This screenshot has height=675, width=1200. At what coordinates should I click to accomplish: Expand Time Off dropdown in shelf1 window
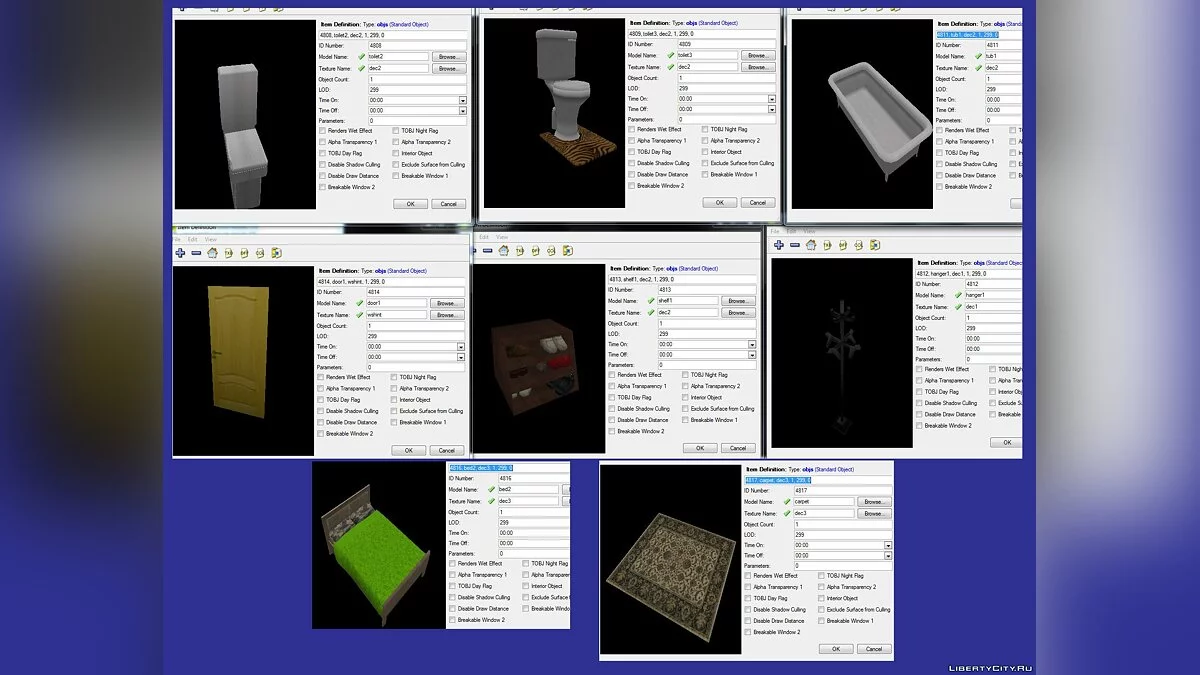(x=752, y=356)
